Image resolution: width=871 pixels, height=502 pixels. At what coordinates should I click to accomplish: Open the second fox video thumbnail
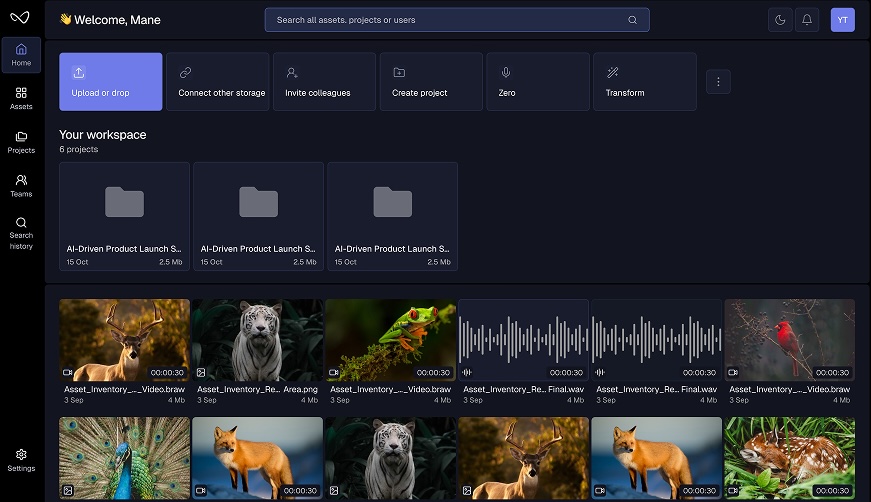pyautogui.click(x=657, y=458)
